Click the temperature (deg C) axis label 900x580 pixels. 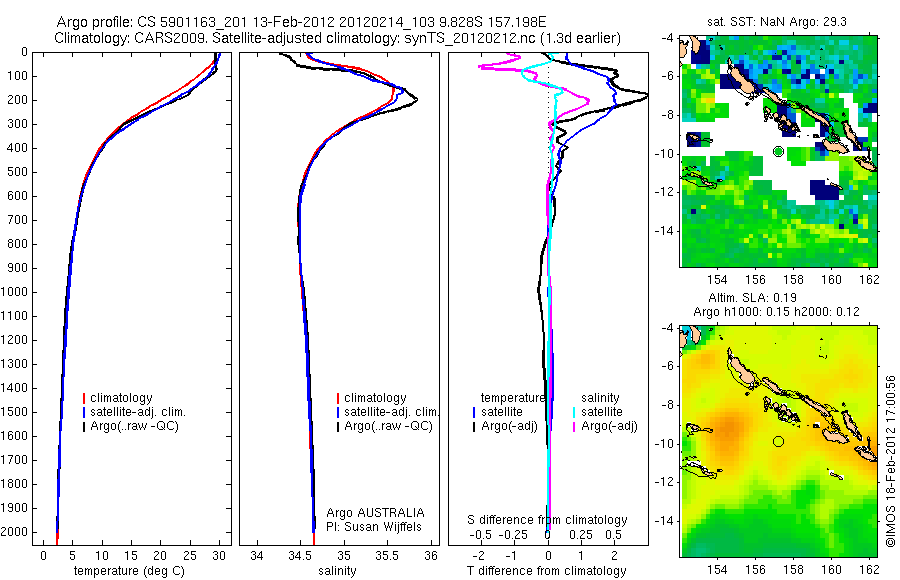[x=129, y=571]
